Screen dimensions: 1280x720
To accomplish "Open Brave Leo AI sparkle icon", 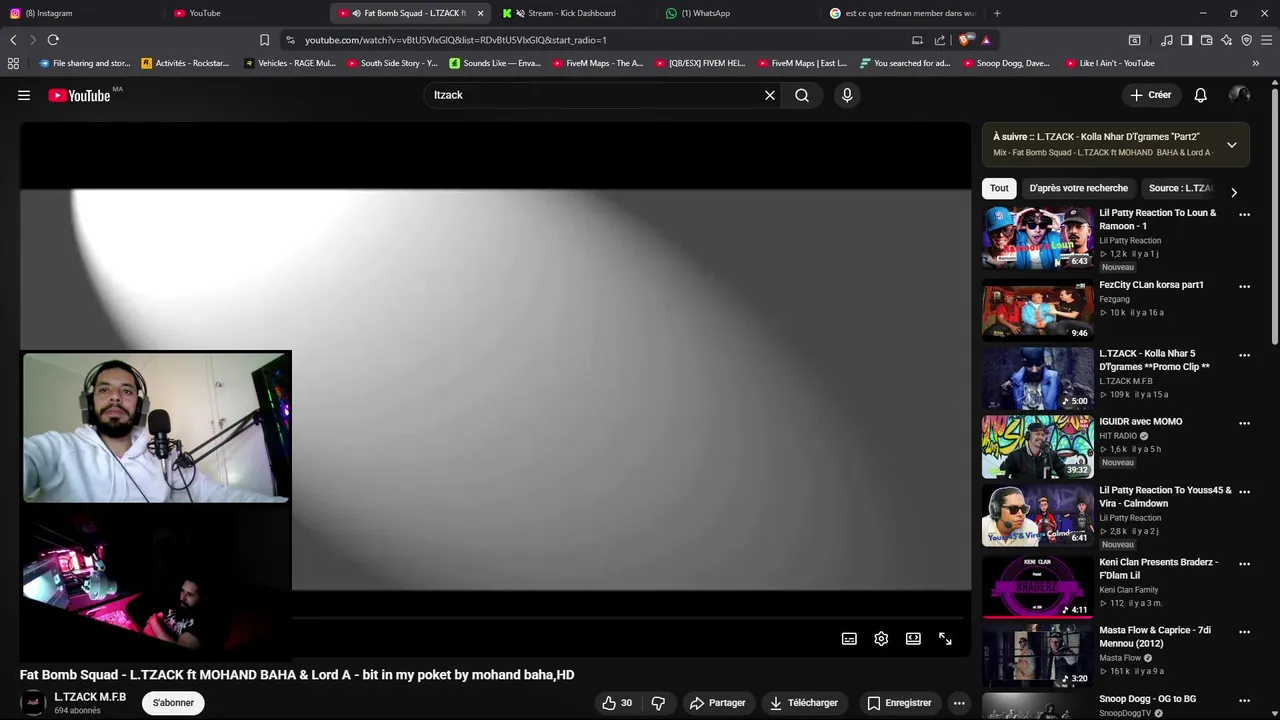I will pos(1226,40).
